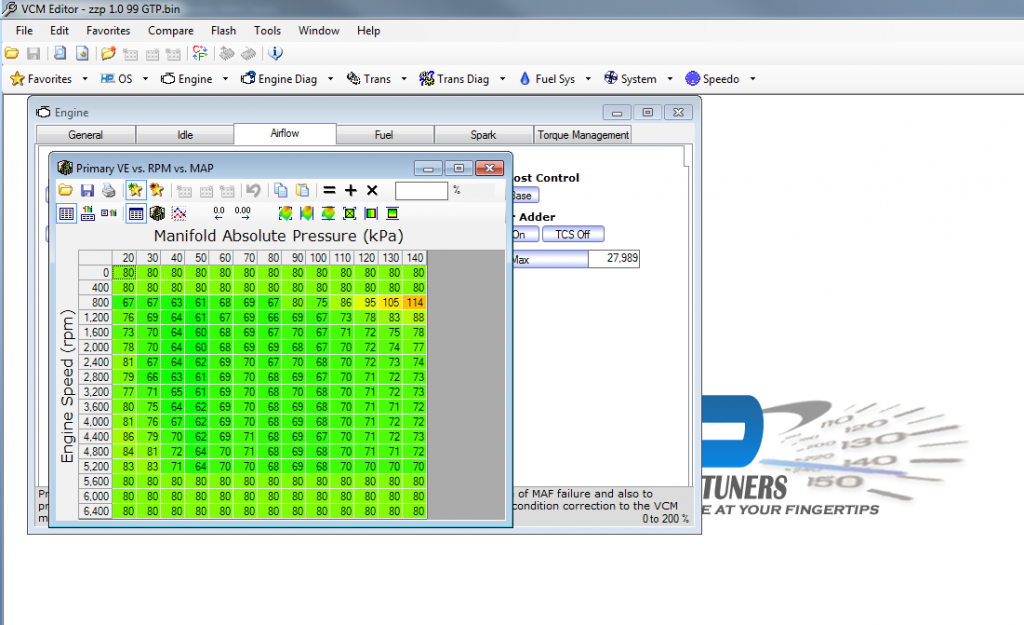This screenshot has height=625, width=1024.
Task: Click inside the percentage input field
Action: [421, 191]
